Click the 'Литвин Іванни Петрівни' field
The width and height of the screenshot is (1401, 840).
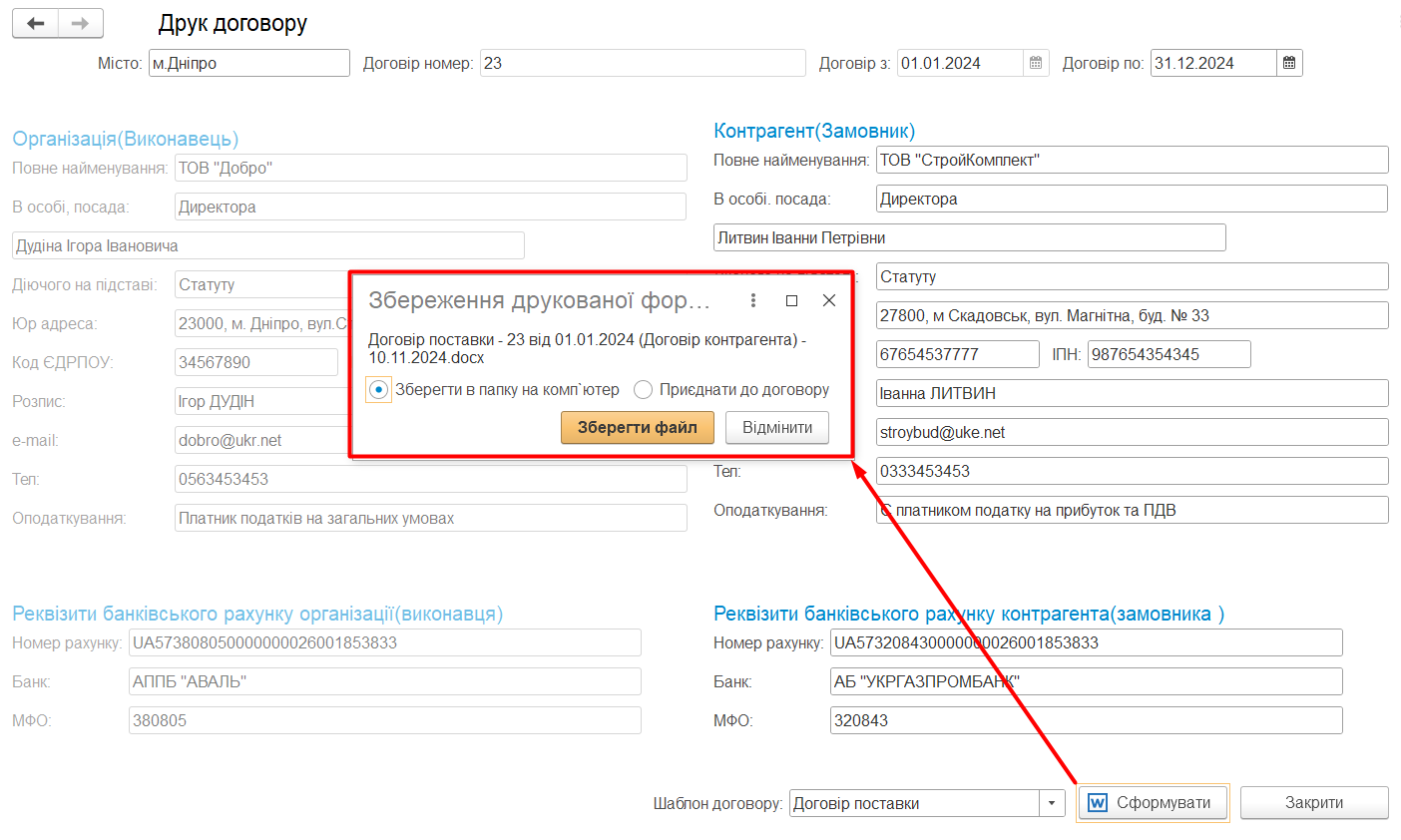(x=970, y=237)
